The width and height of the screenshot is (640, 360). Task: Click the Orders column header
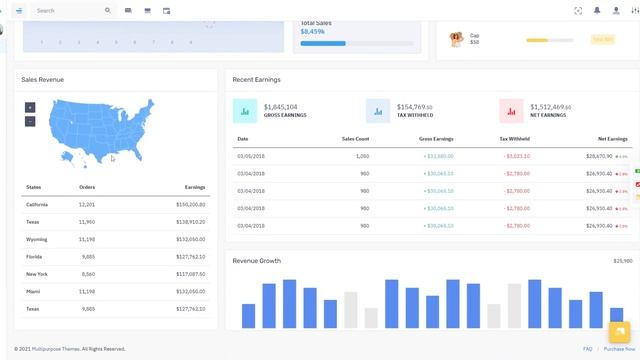[x=87, y=187]
